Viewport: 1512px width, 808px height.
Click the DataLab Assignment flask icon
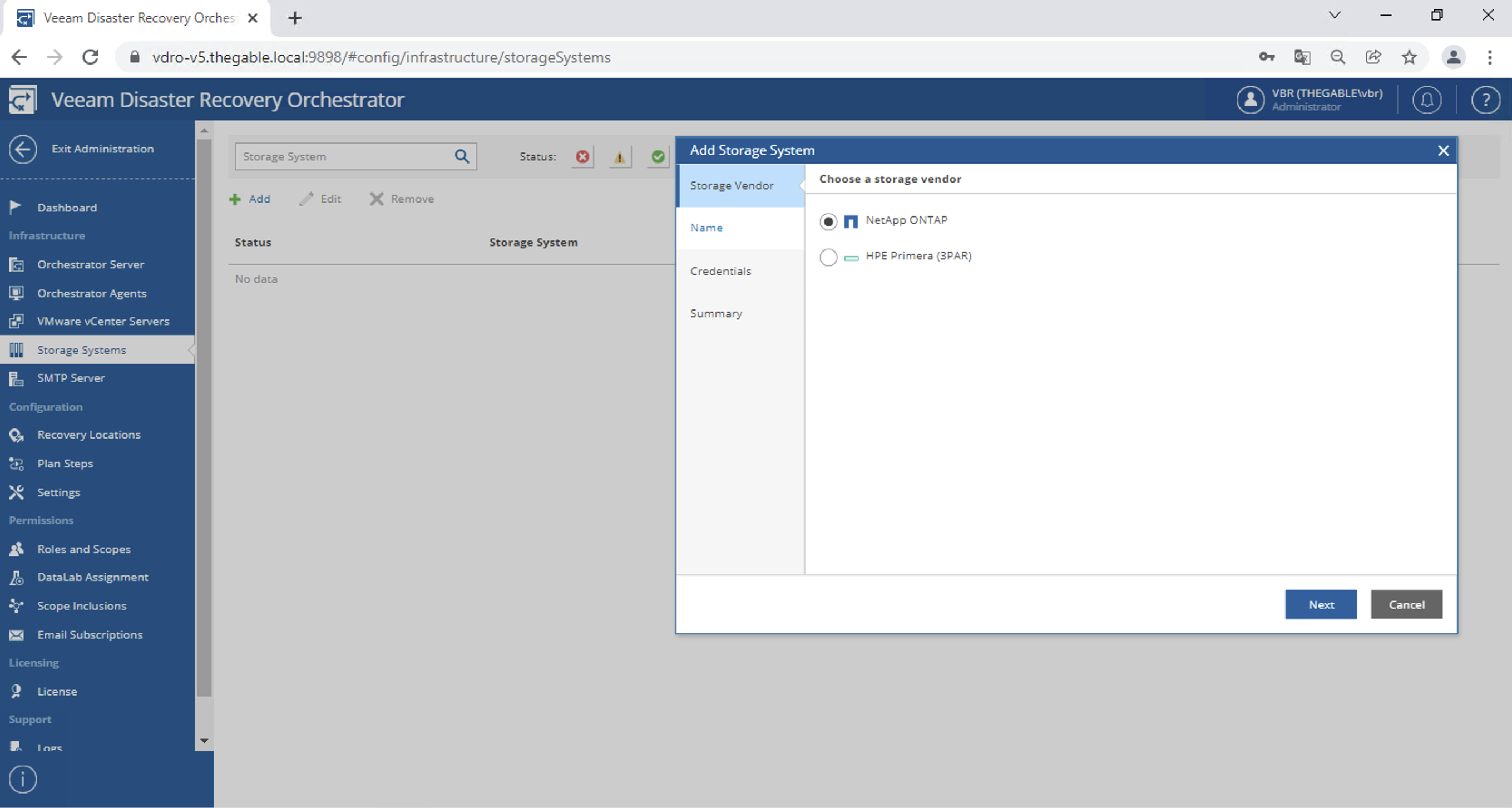(x=17, y=578)
